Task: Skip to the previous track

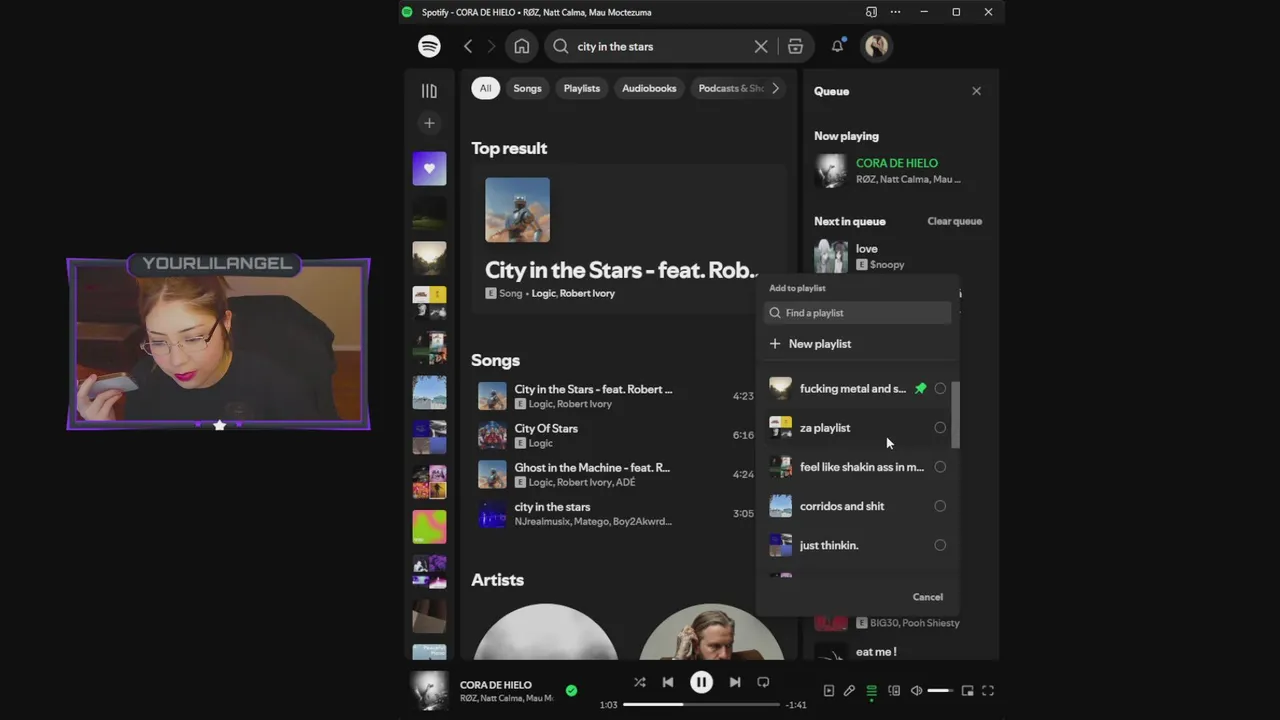Action: [x=668, y=682]
